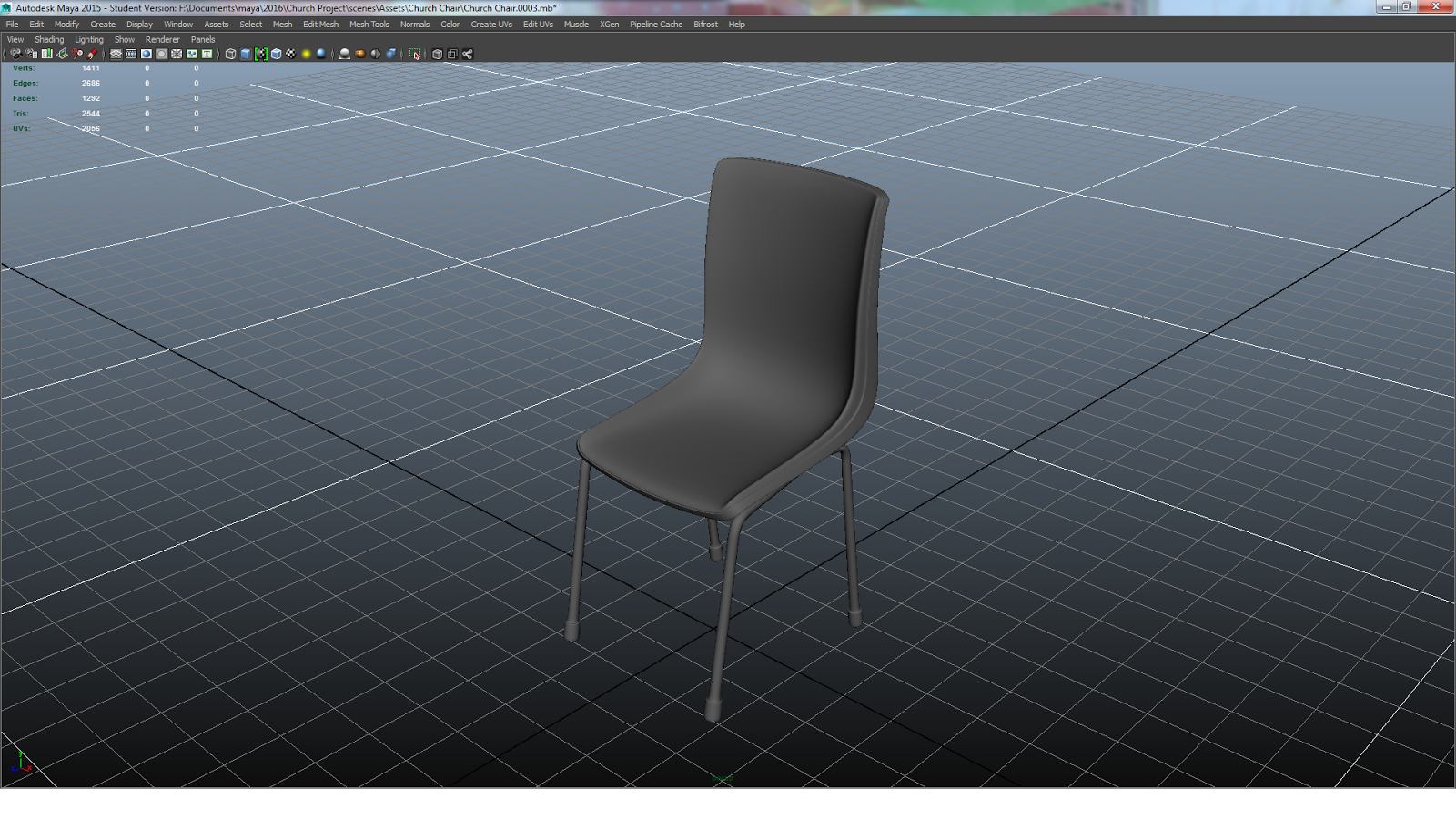Click the Select Camera icon

pos(15,54)
